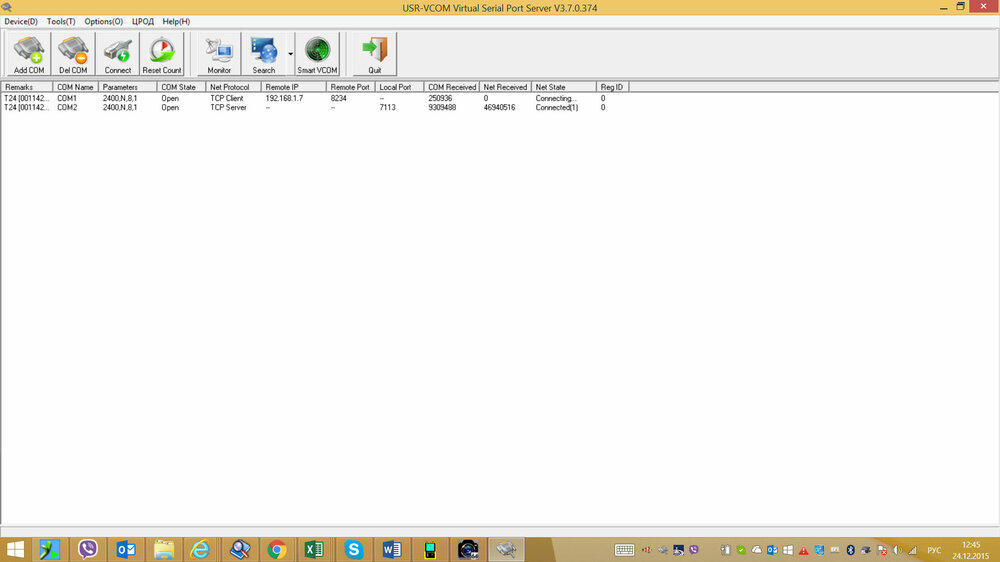Open Internet Explorer from the taskbar
This screenshot has height=562, width=1000.
[200, 549]
